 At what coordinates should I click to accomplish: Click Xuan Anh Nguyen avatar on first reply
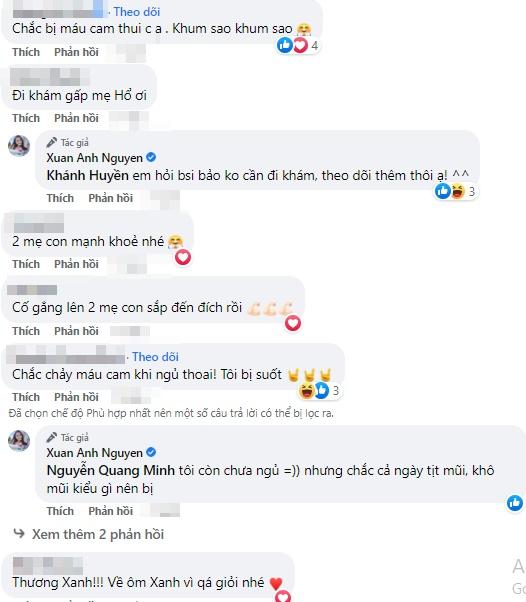tap(19, 146)
